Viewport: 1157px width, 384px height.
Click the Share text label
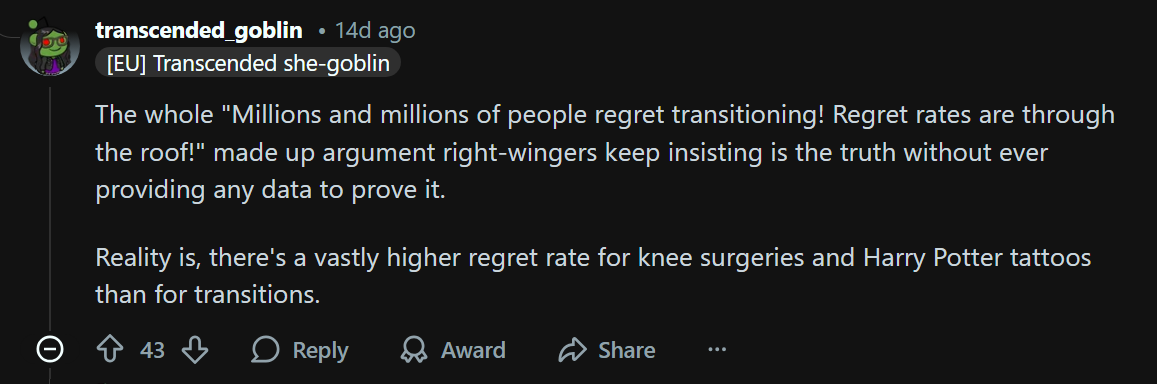[x=626, y=350]
